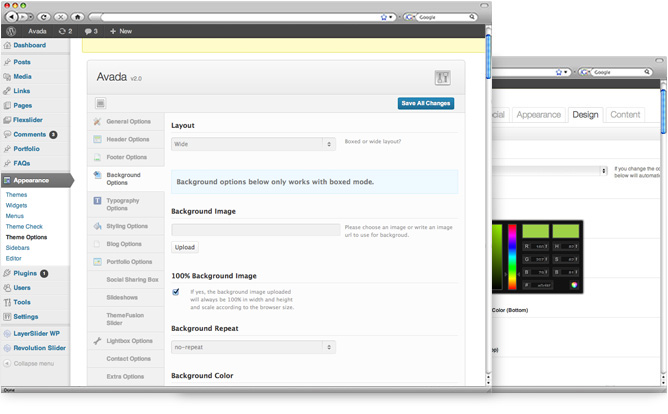Click the rainbow hue slider in color picker
Image resolution: width=668 pixels, height=414 pixels.
[512, 257]
